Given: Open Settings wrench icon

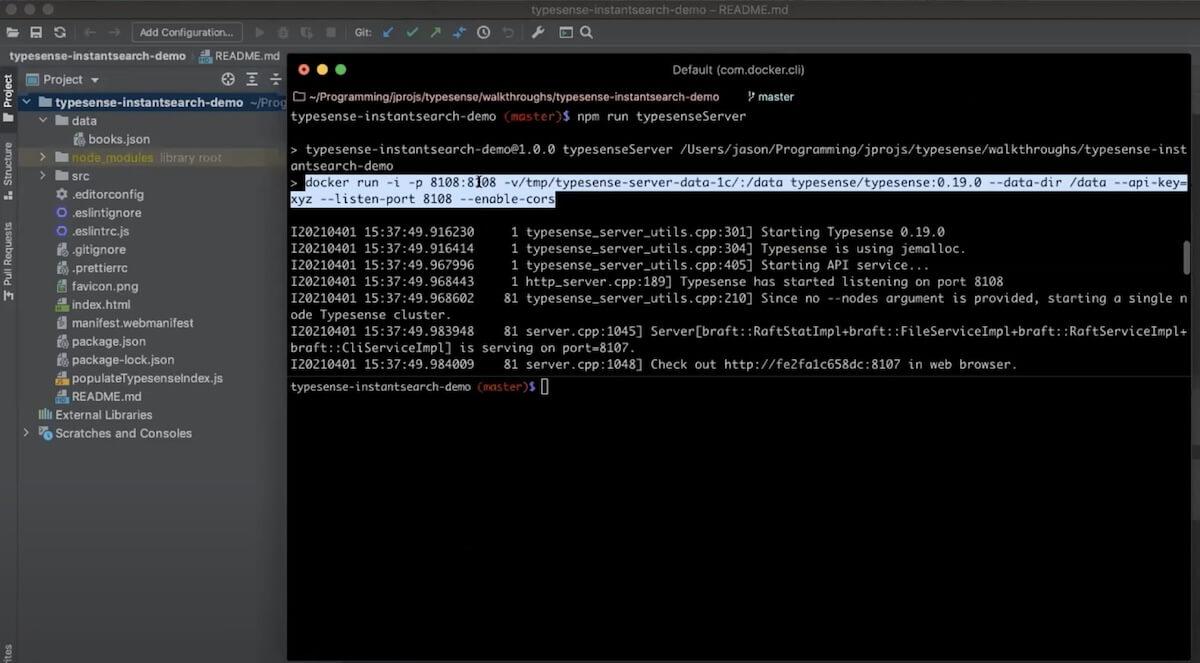Looking at the screenshot, I should pyautogui.click(x=538, y=32).
